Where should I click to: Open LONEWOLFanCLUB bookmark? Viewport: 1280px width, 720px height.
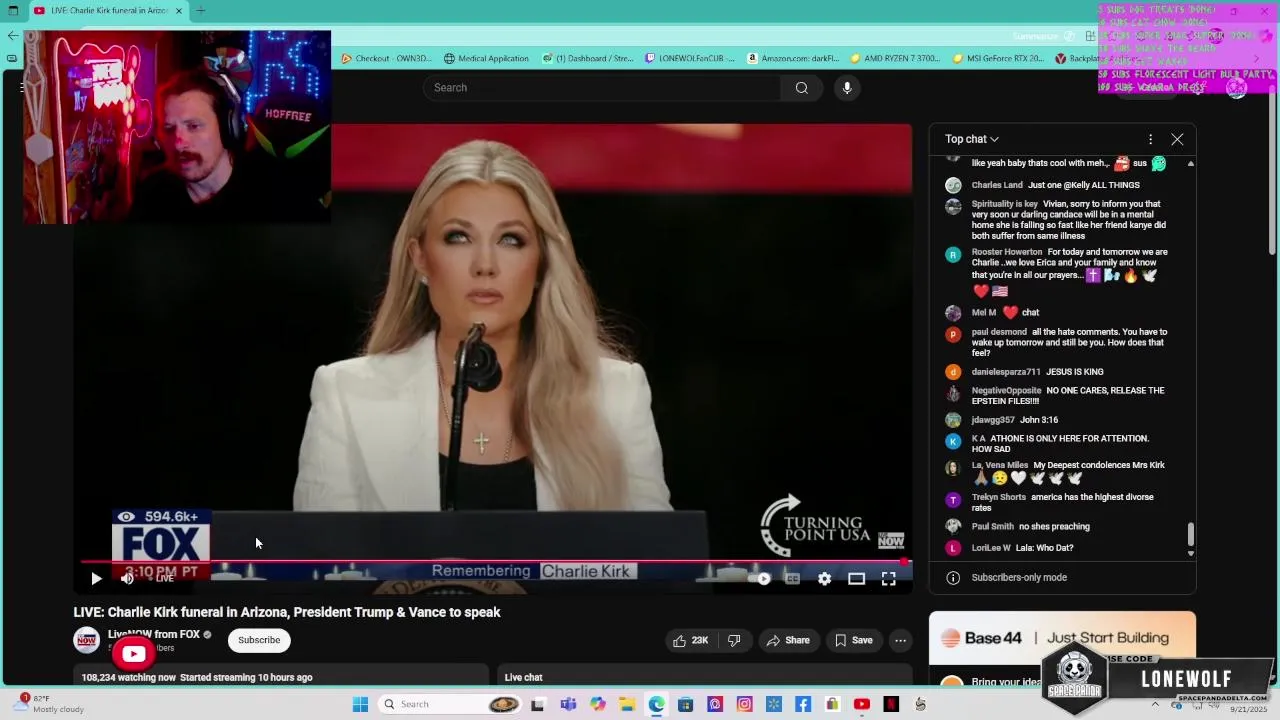691,58
